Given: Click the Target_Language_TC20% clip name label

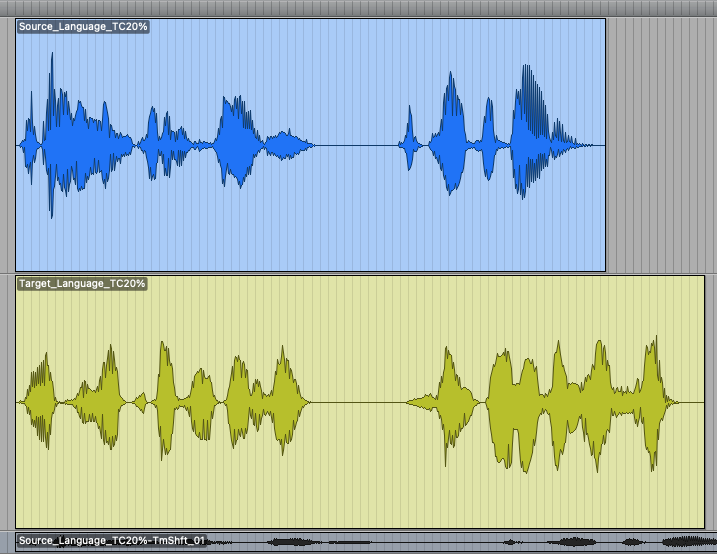Looking at the screenshot, I should pos(83,284).
